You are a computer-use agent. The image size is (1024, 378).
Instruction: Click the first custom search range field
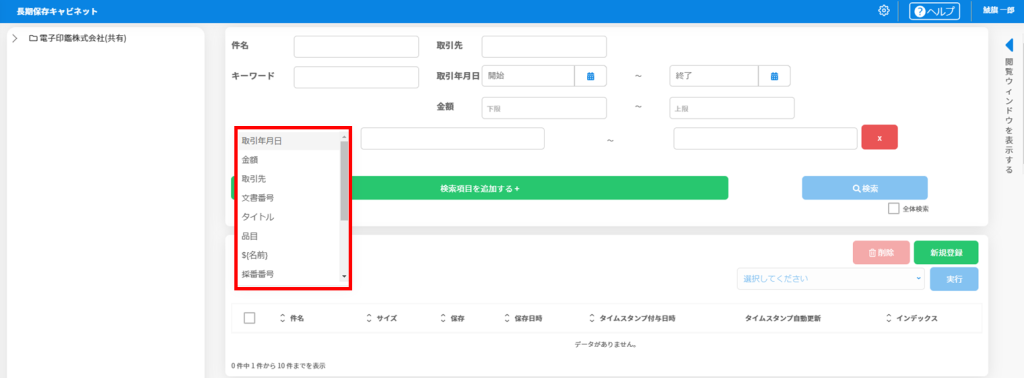pos(453,138)
